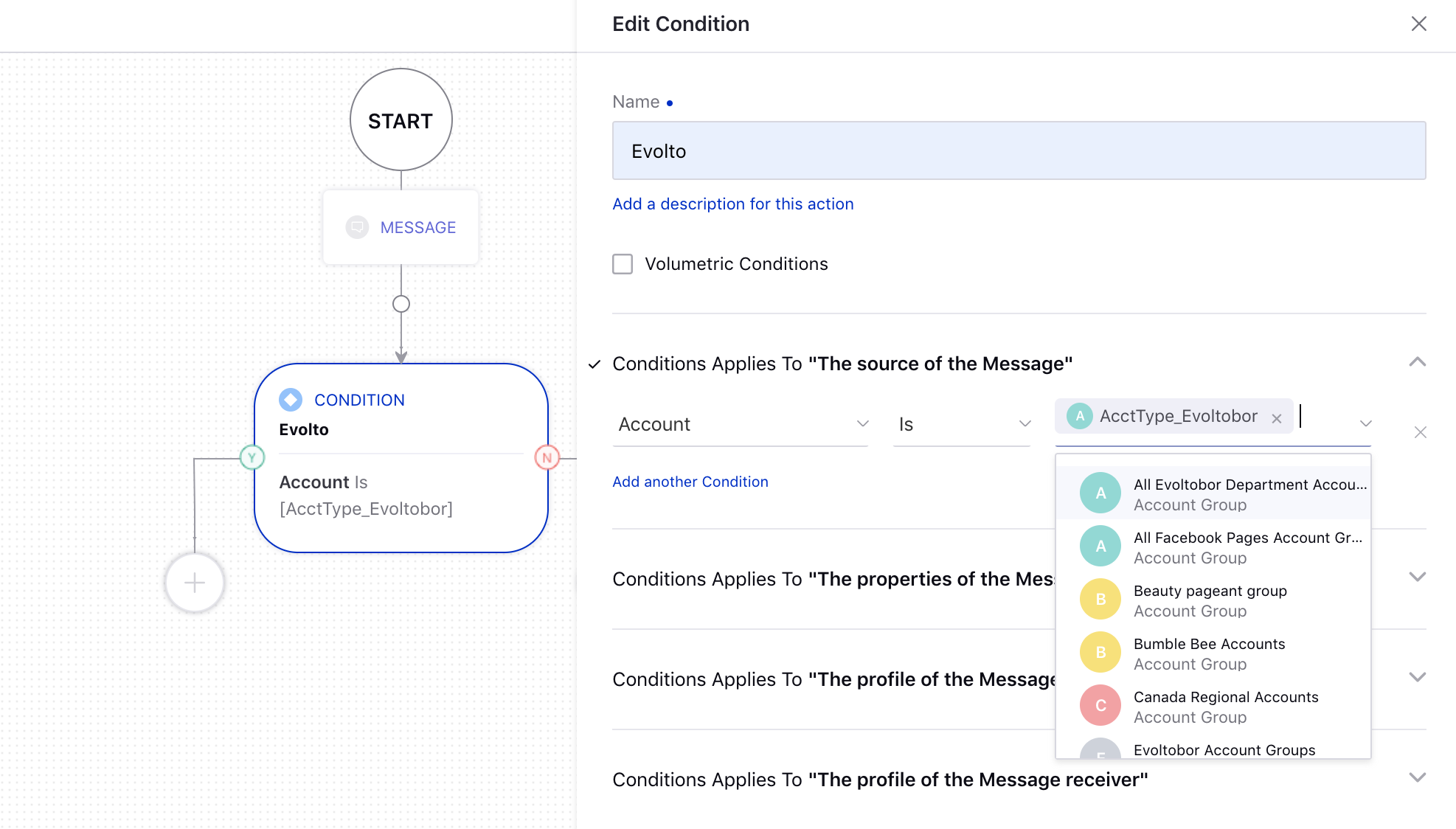Click the CONDITION node icon
1456x829 pixels.
pos(290,399)
